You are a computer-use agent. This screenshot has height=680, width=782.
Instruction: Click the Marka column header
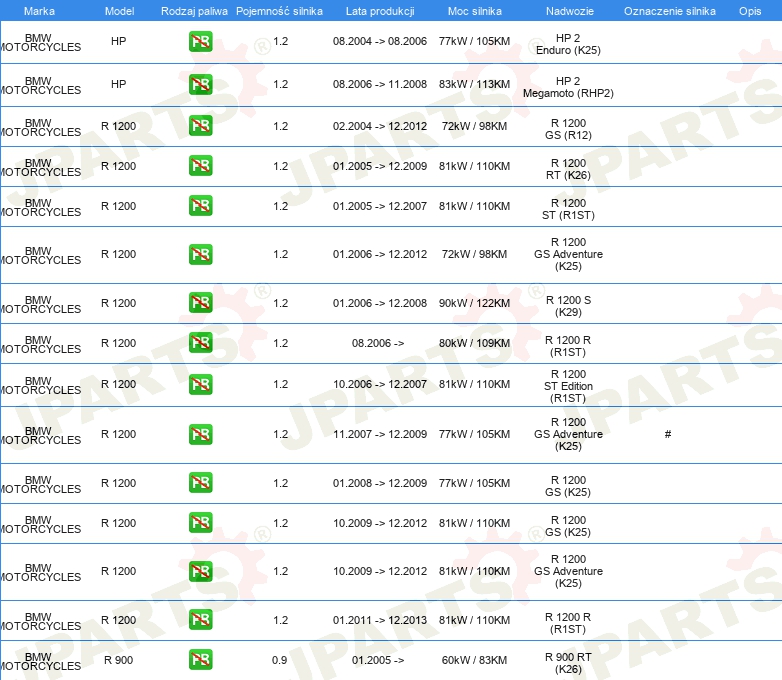(39, 11)
